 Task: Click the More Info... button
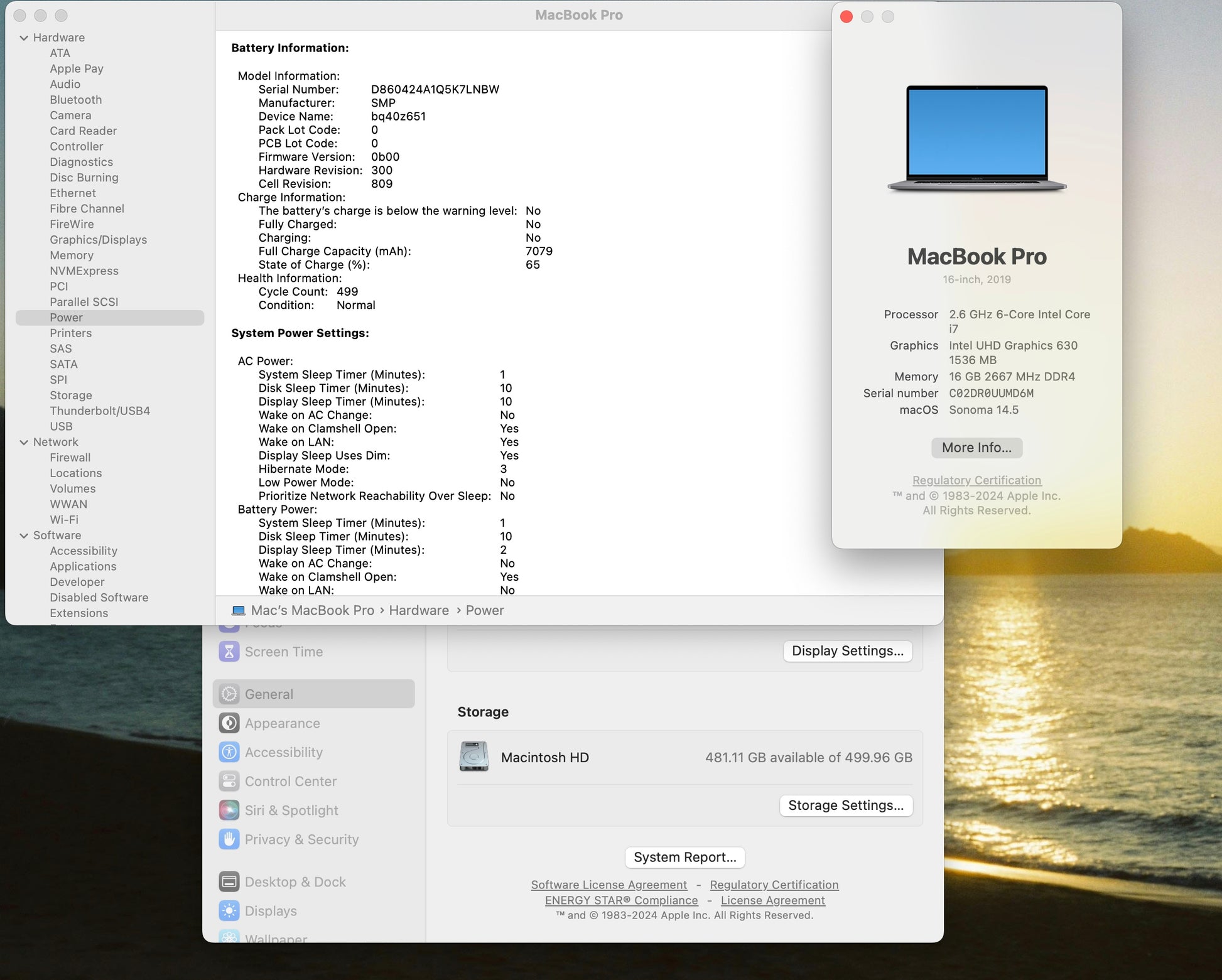pyautogui.click(x=976, y=448)
